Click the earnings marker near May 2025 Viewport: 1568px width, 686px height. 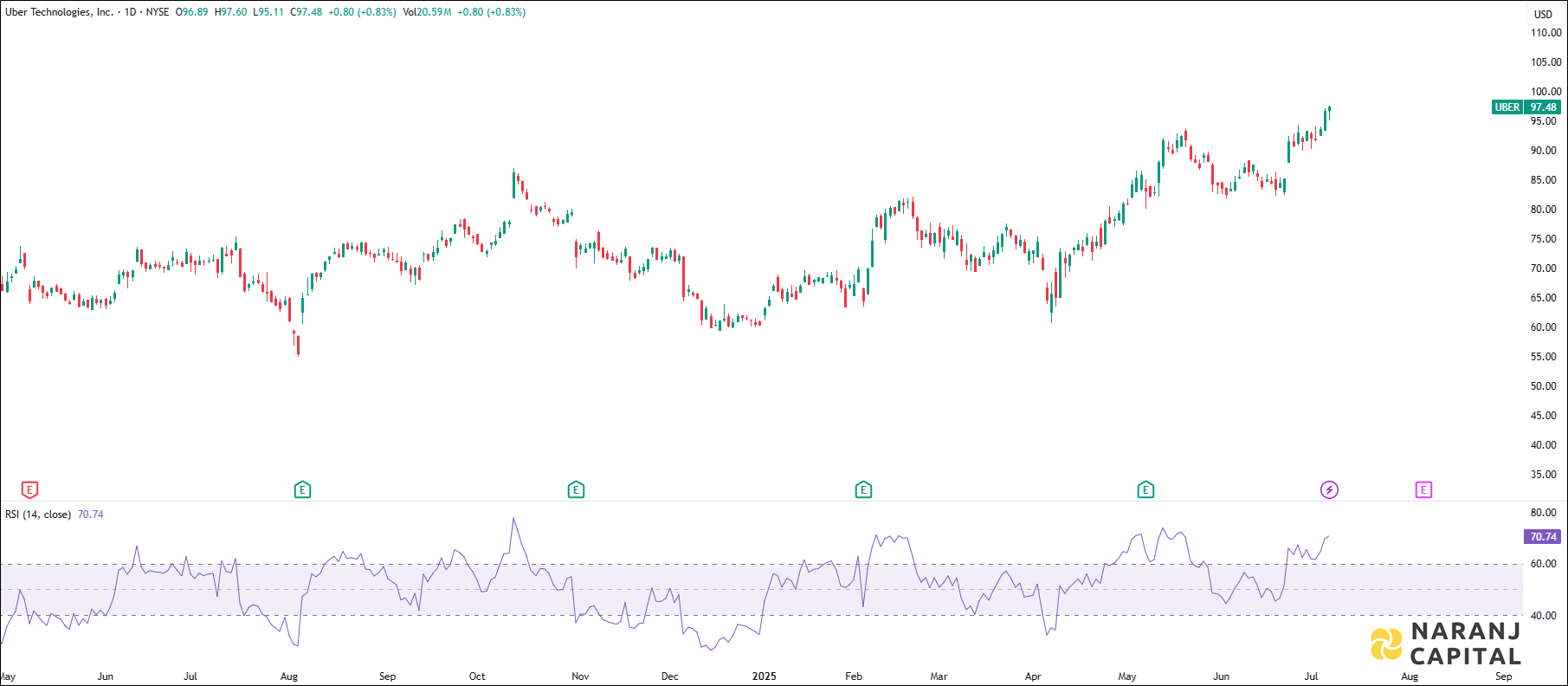pos(1145,490)
